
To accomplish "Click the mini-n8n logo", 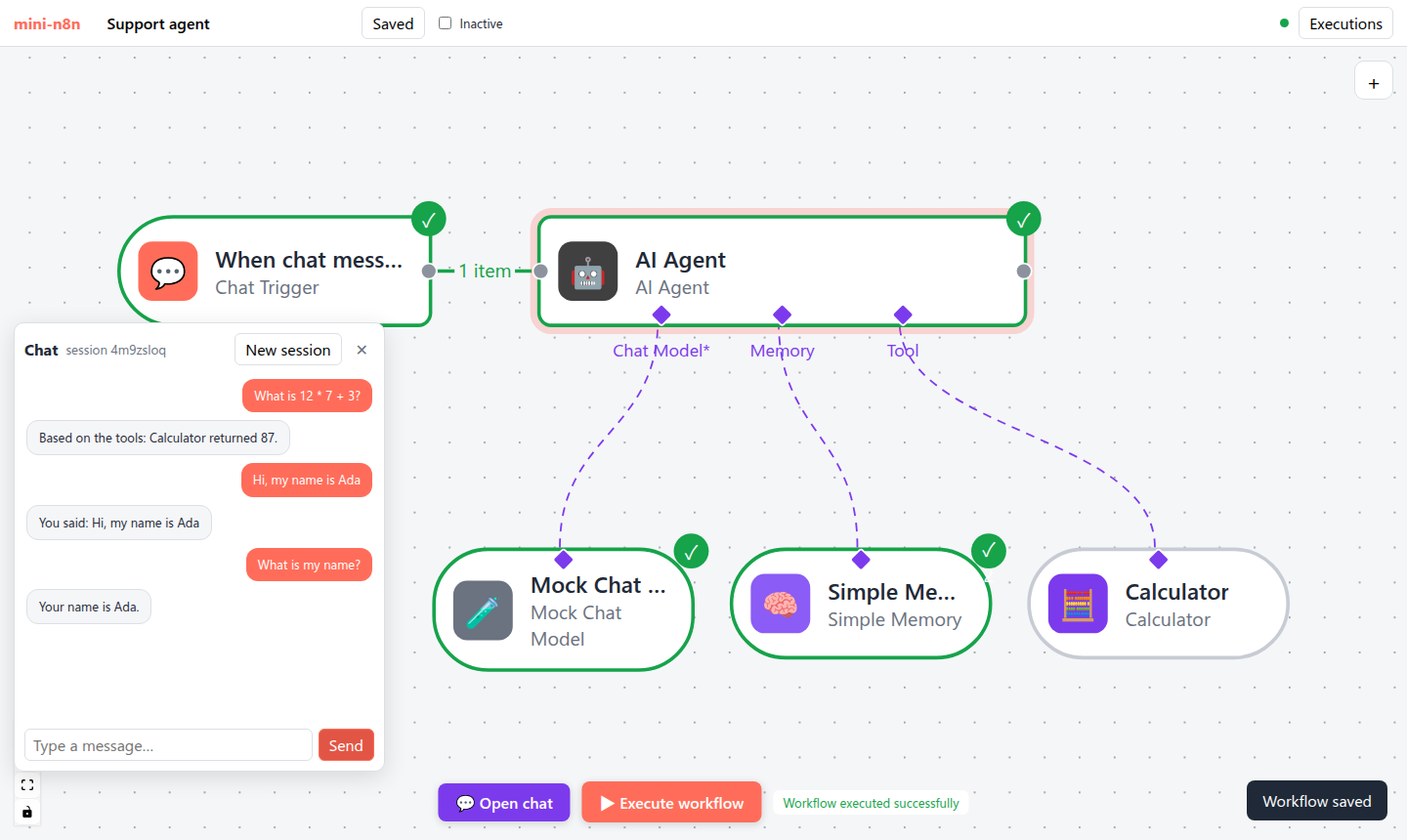I will point(47,23).
